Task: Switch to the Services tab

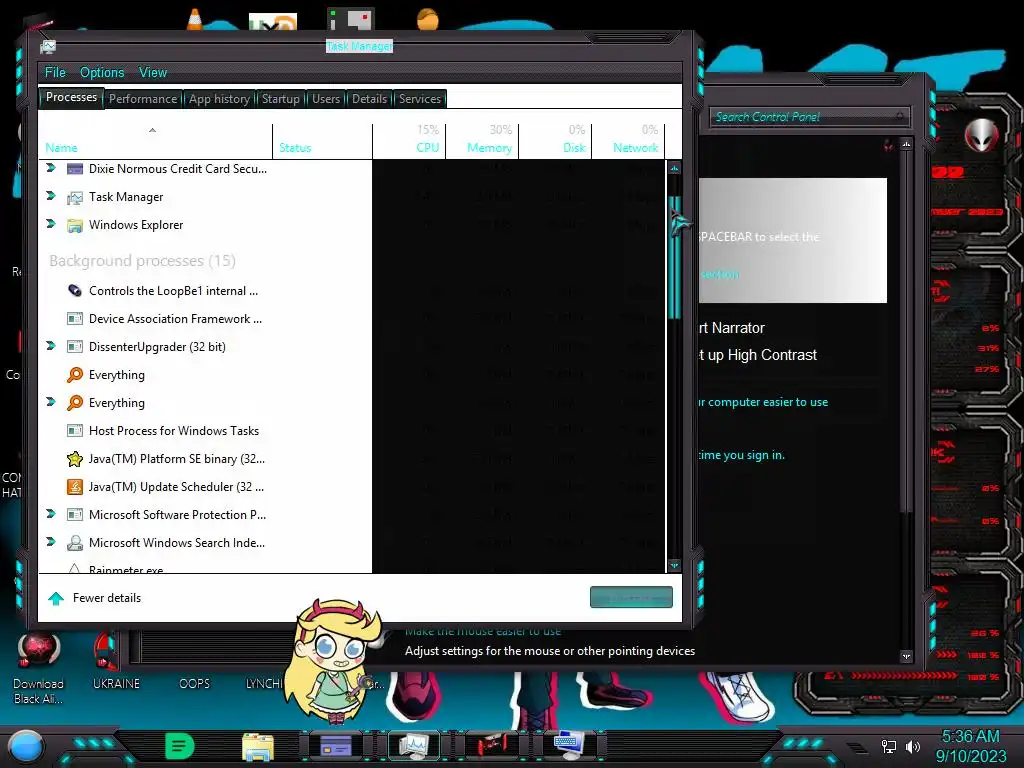Action: (420, 99)
